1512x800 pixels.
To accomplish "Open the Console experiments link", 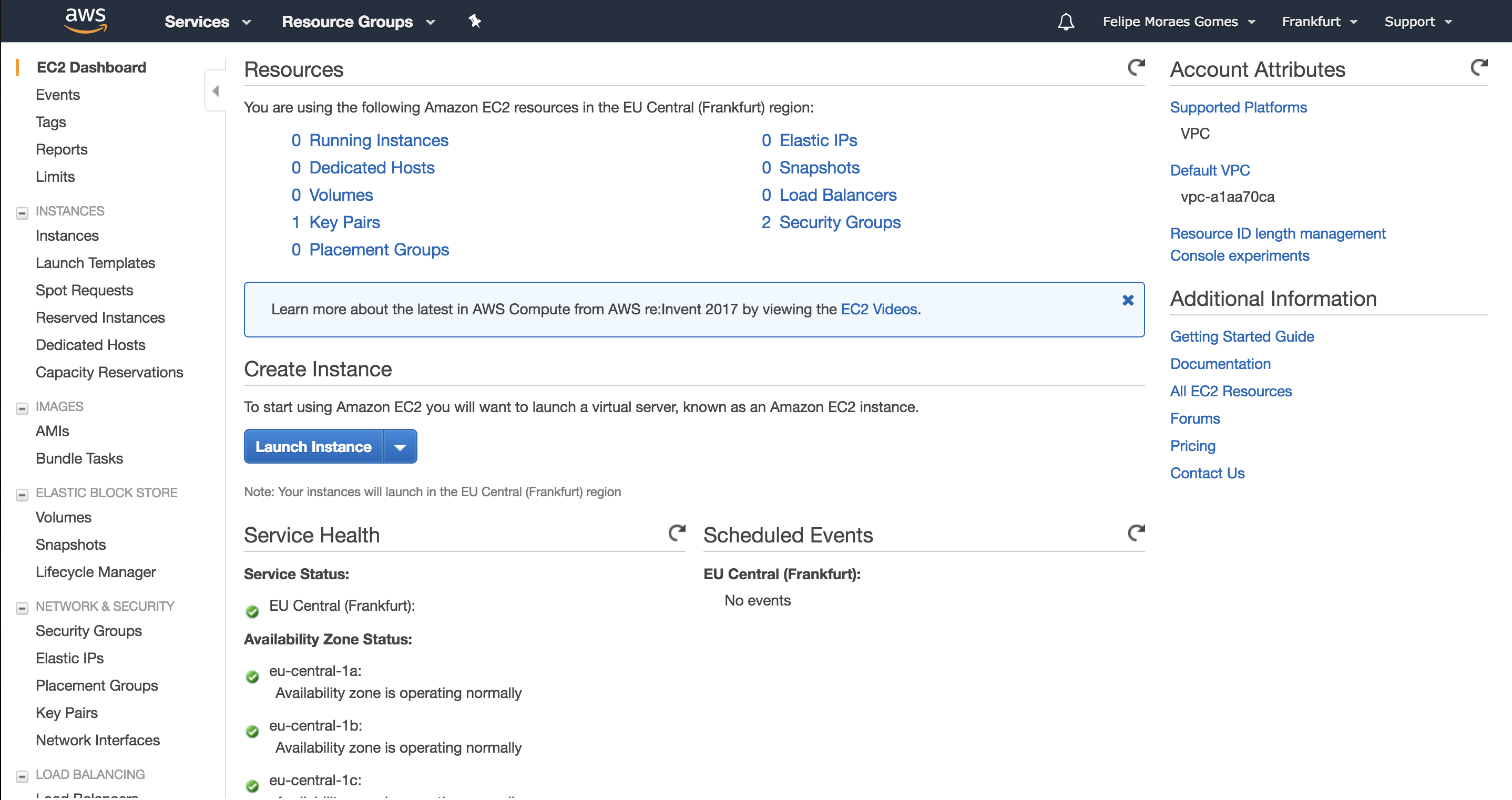I will 1240,255.
